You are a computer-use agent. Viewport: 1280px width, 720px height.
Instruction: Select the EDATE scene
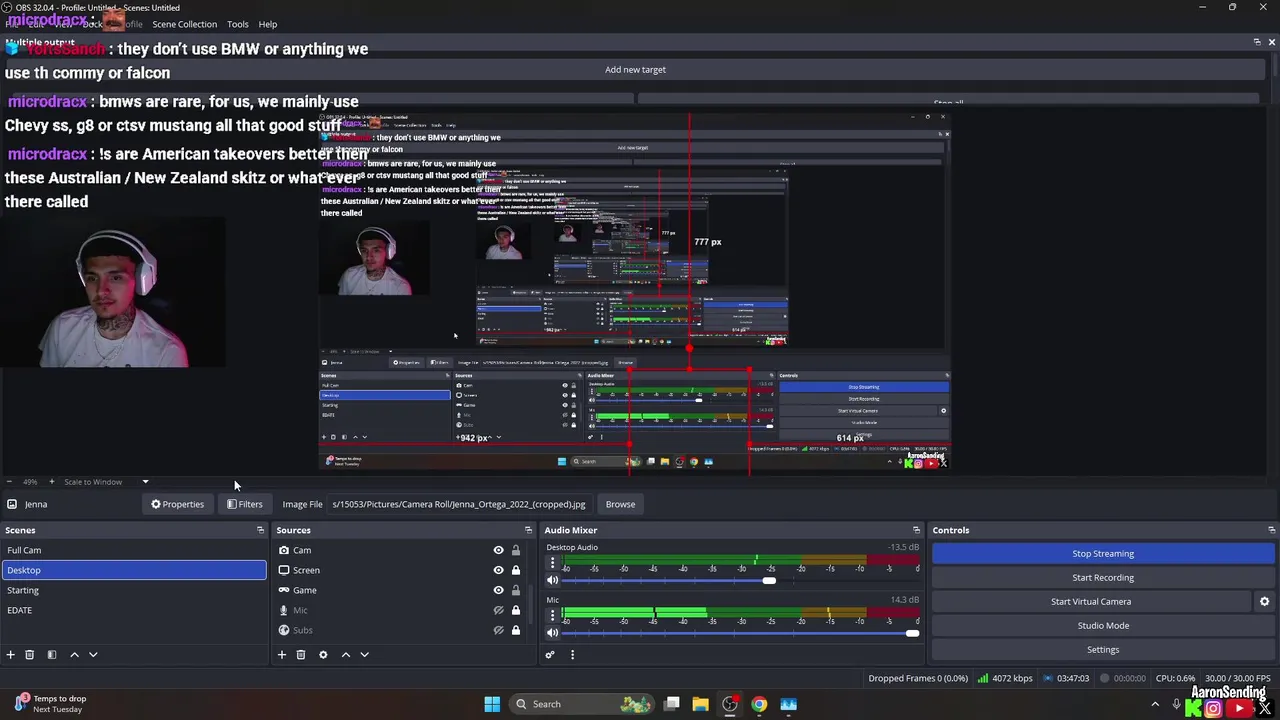tap(134, 610)
